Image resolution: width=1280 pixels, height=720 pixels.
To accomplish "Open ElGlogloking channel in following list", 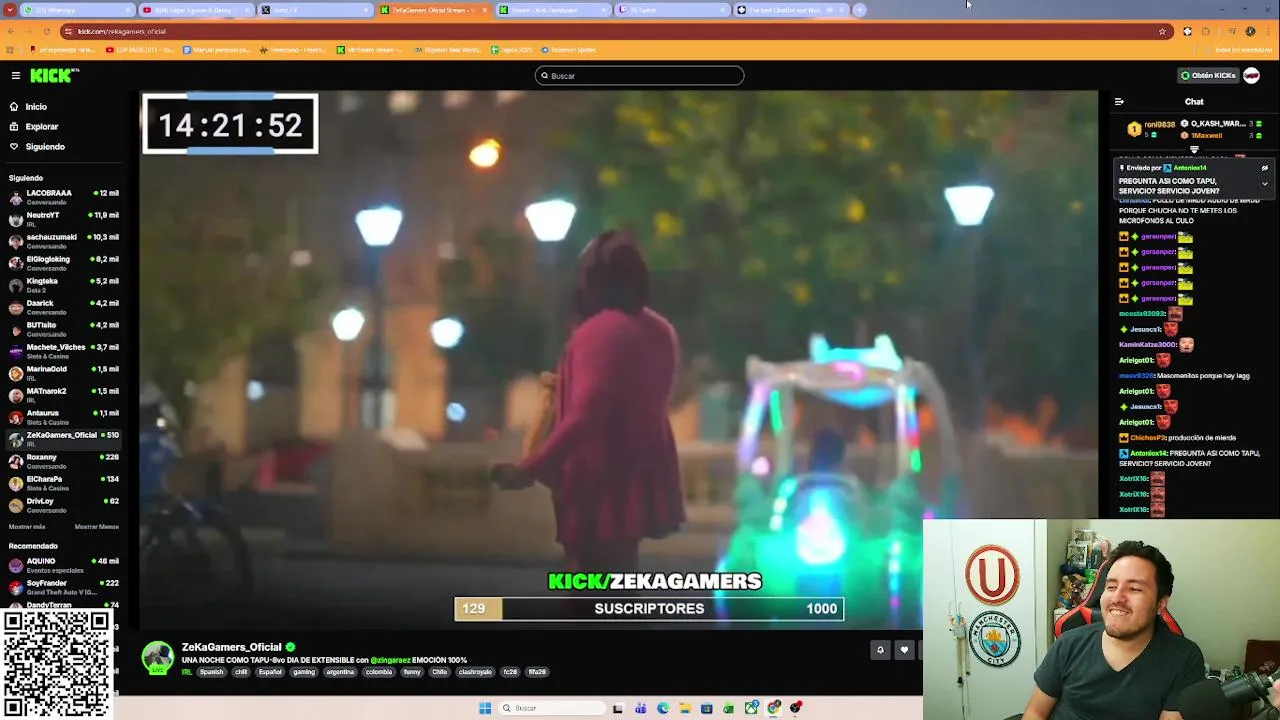I will click(64, 263).
